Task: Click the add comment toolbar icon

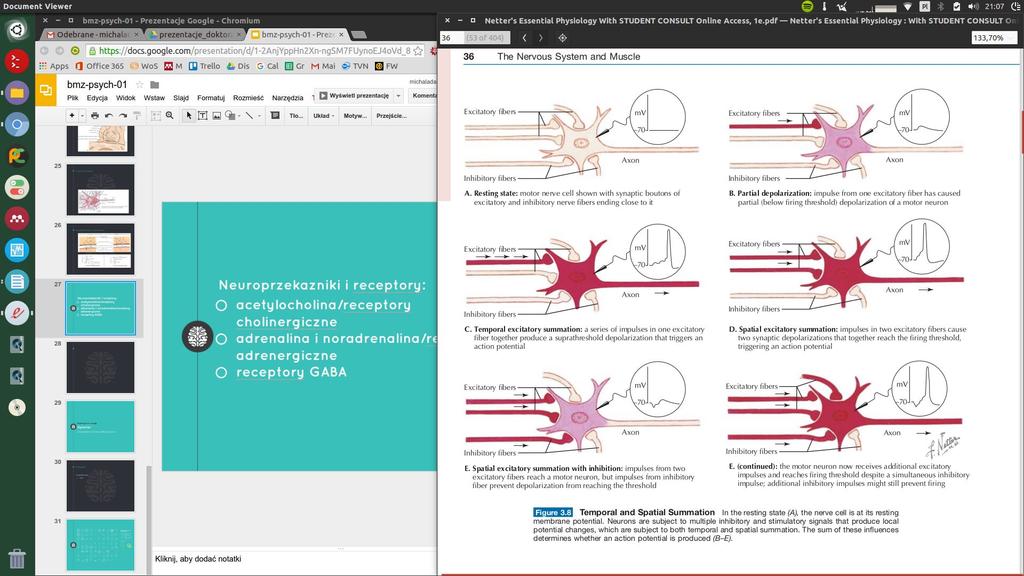Action: click(x=275, y=116)
